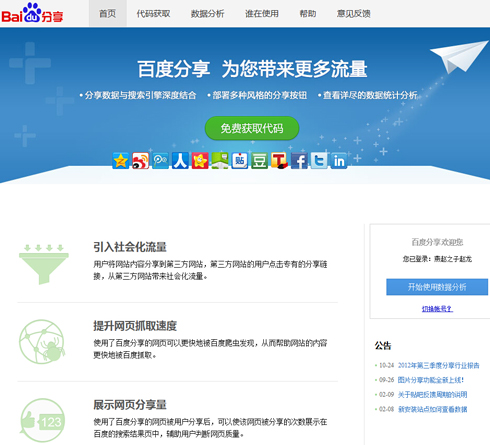Image resolution: width=490 pixels, height=445 pixels.
Task: Open the 02-09 announcement link
Action: (x=432, y=395)
